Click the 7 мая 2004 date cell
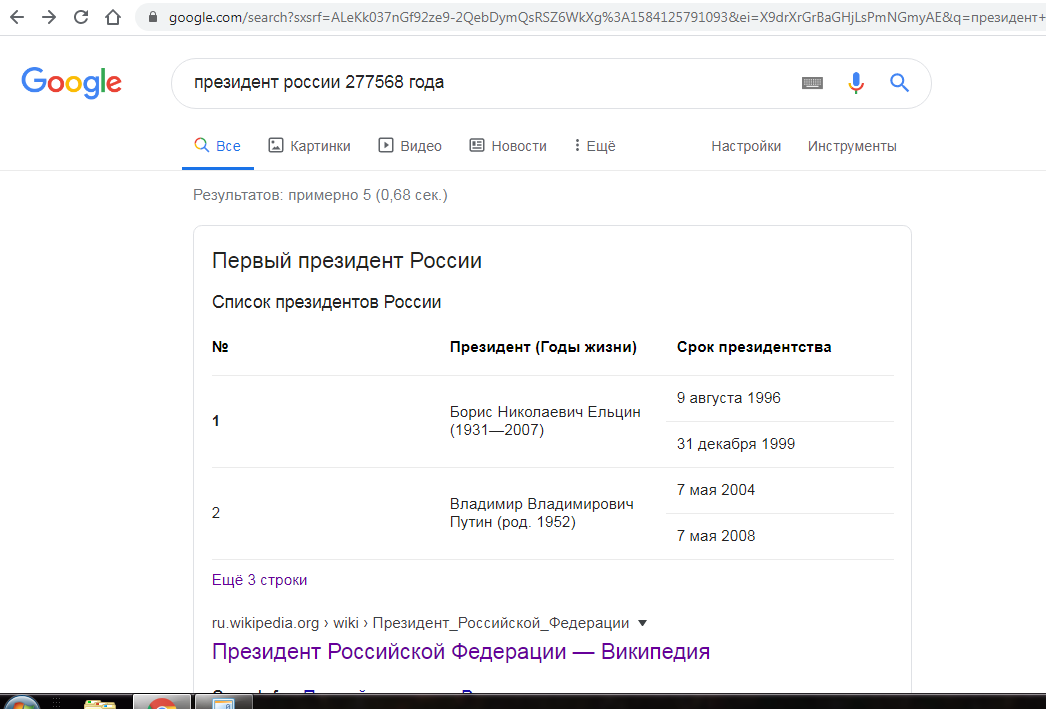Viewport: 1046px width, 709px height. [x=716, y=490]
